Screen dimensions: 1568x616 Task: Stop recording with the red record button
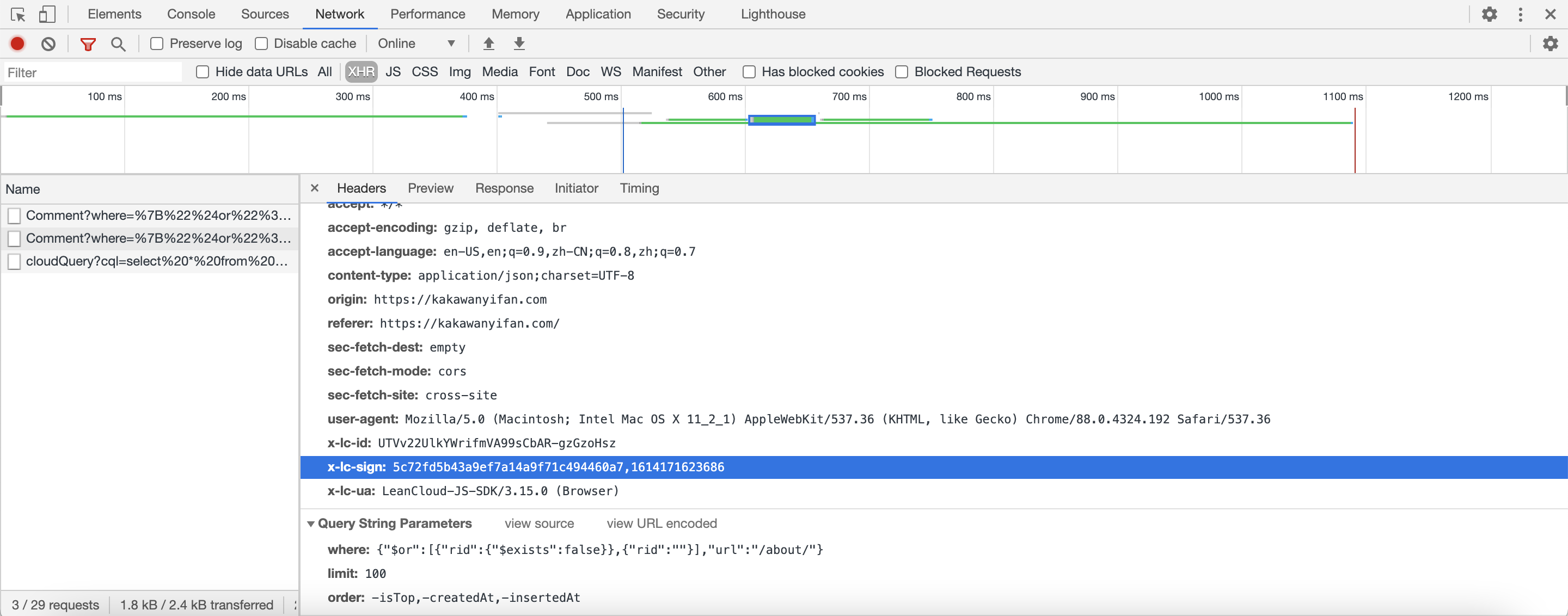(x=17, y=44)
